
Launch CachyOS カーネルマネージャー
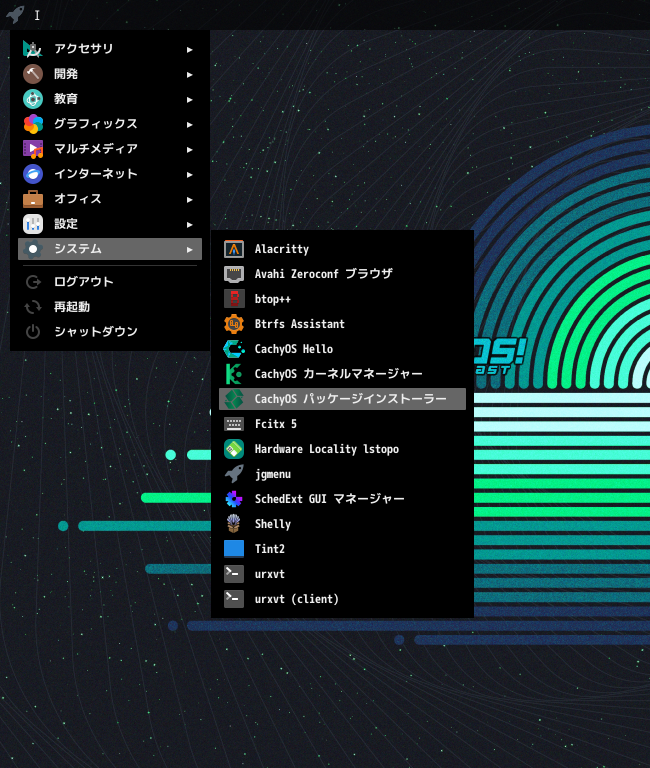(x=342, y=374)
